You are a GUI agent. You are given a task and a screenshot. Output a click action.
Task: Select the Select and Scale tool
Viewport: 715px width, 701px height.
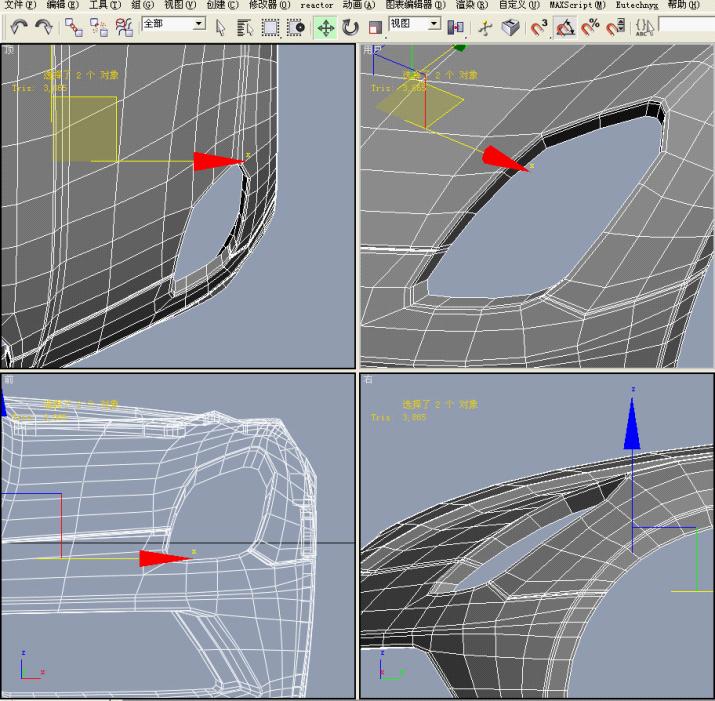pyautogui.click(x=375, y=27)
